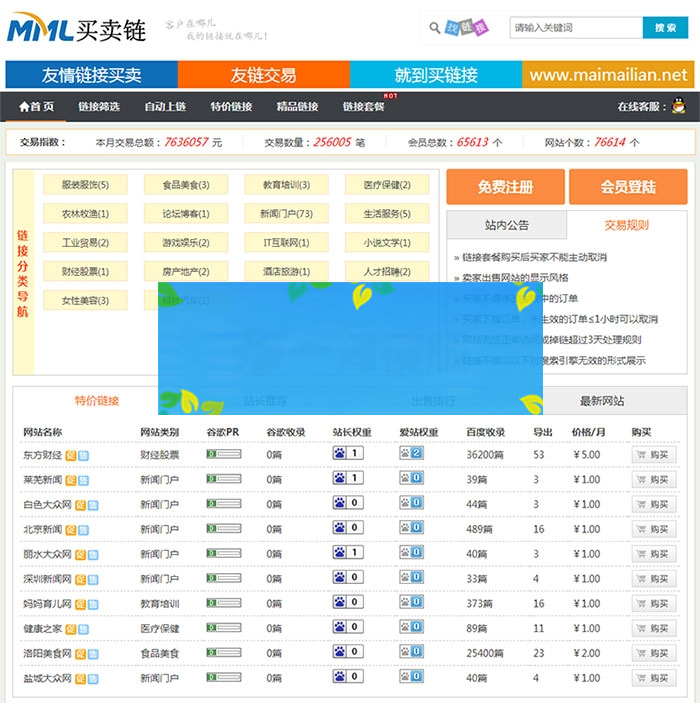Open 链接套餐 in the navigation bar

click(363, 107)
